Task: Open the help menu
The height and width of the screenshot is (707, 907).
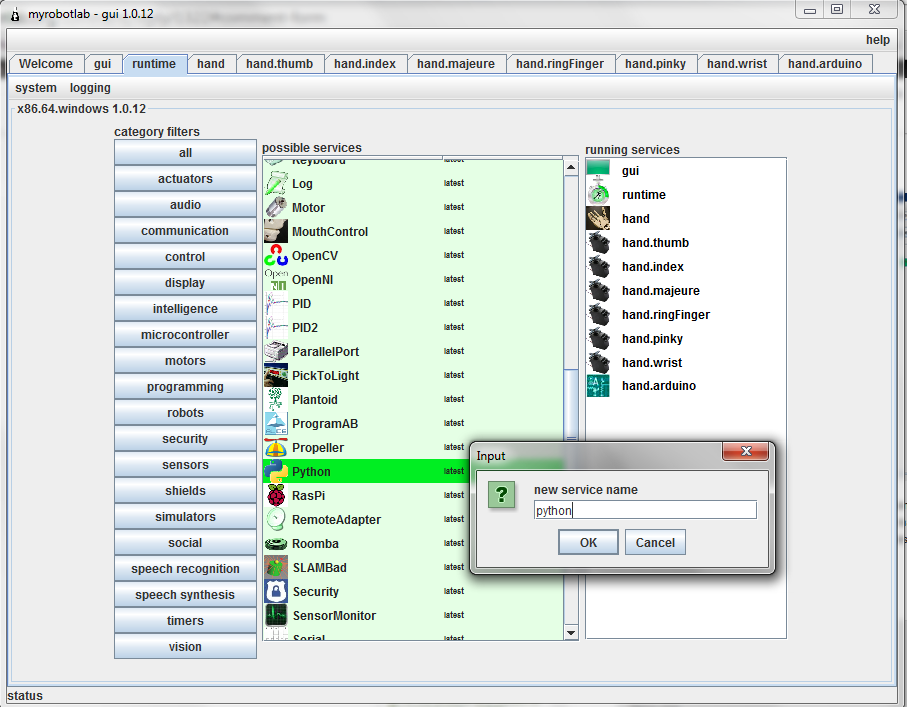Action: 877,40
